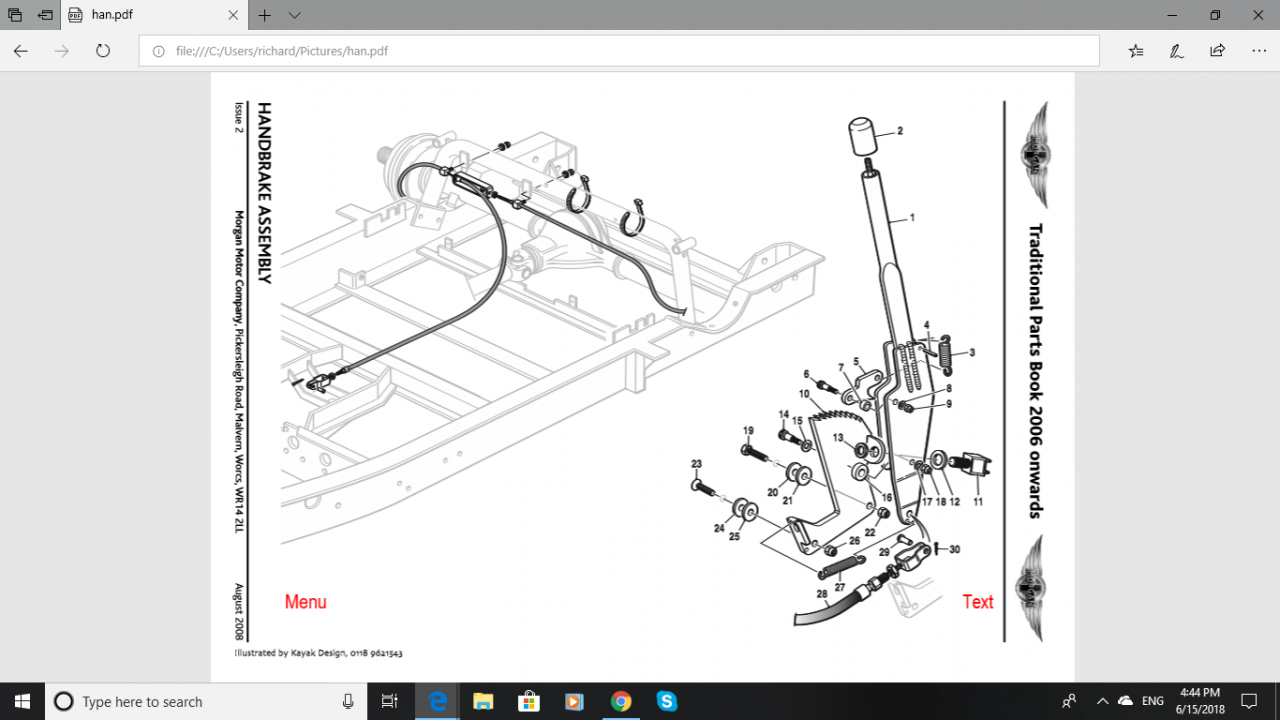1280x720 pixels.
Task: Click the red Menu link
Action: tap(305, 602)
